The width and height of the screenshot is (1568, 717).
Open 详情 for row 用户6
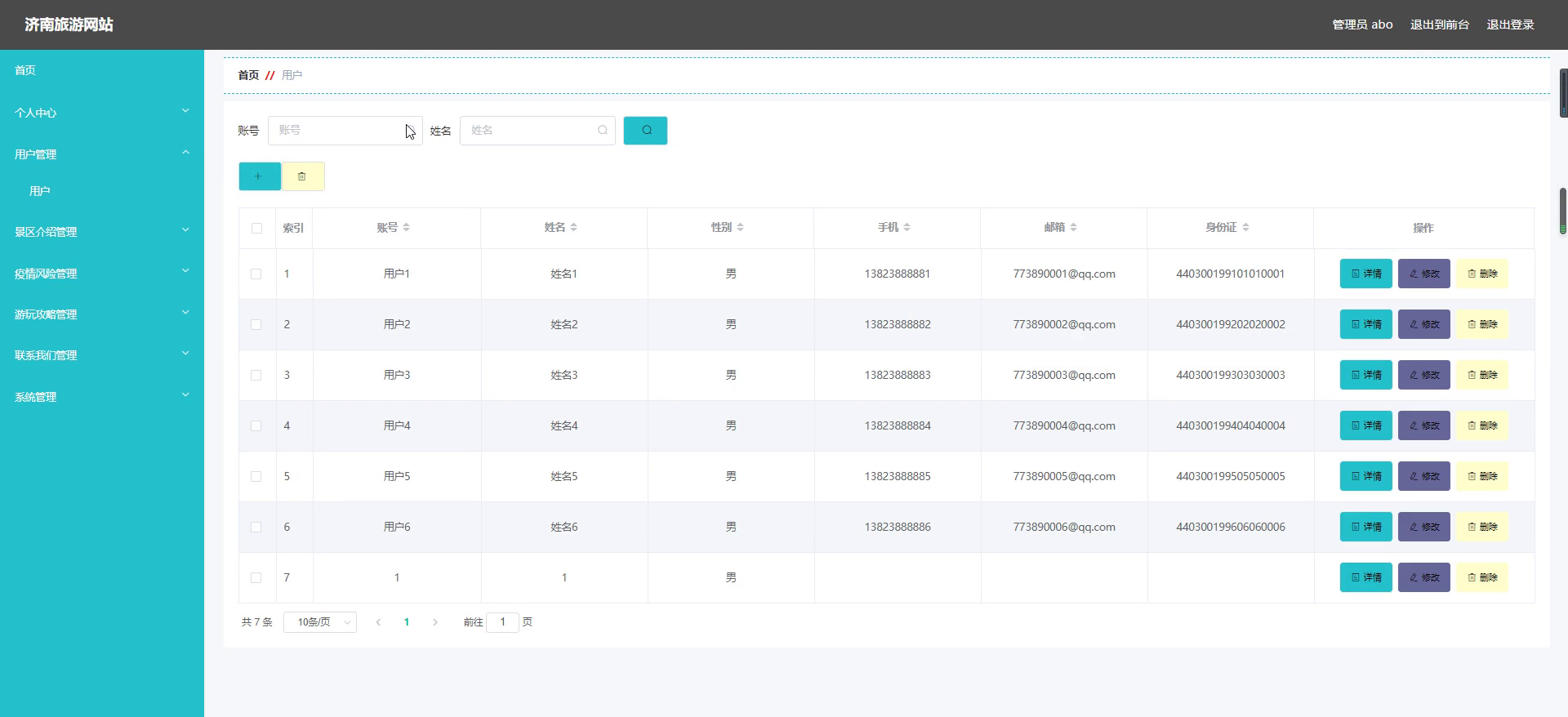1366,527
